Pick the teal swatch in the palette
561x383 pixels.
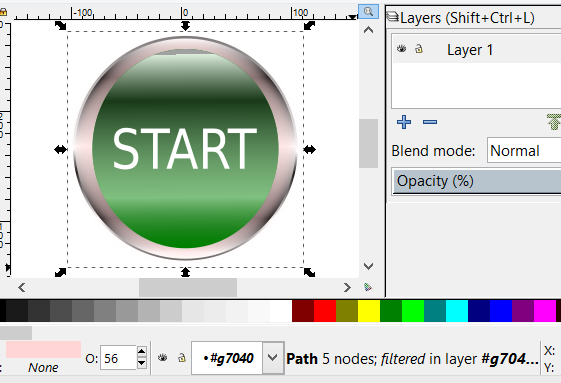(435, 311)
